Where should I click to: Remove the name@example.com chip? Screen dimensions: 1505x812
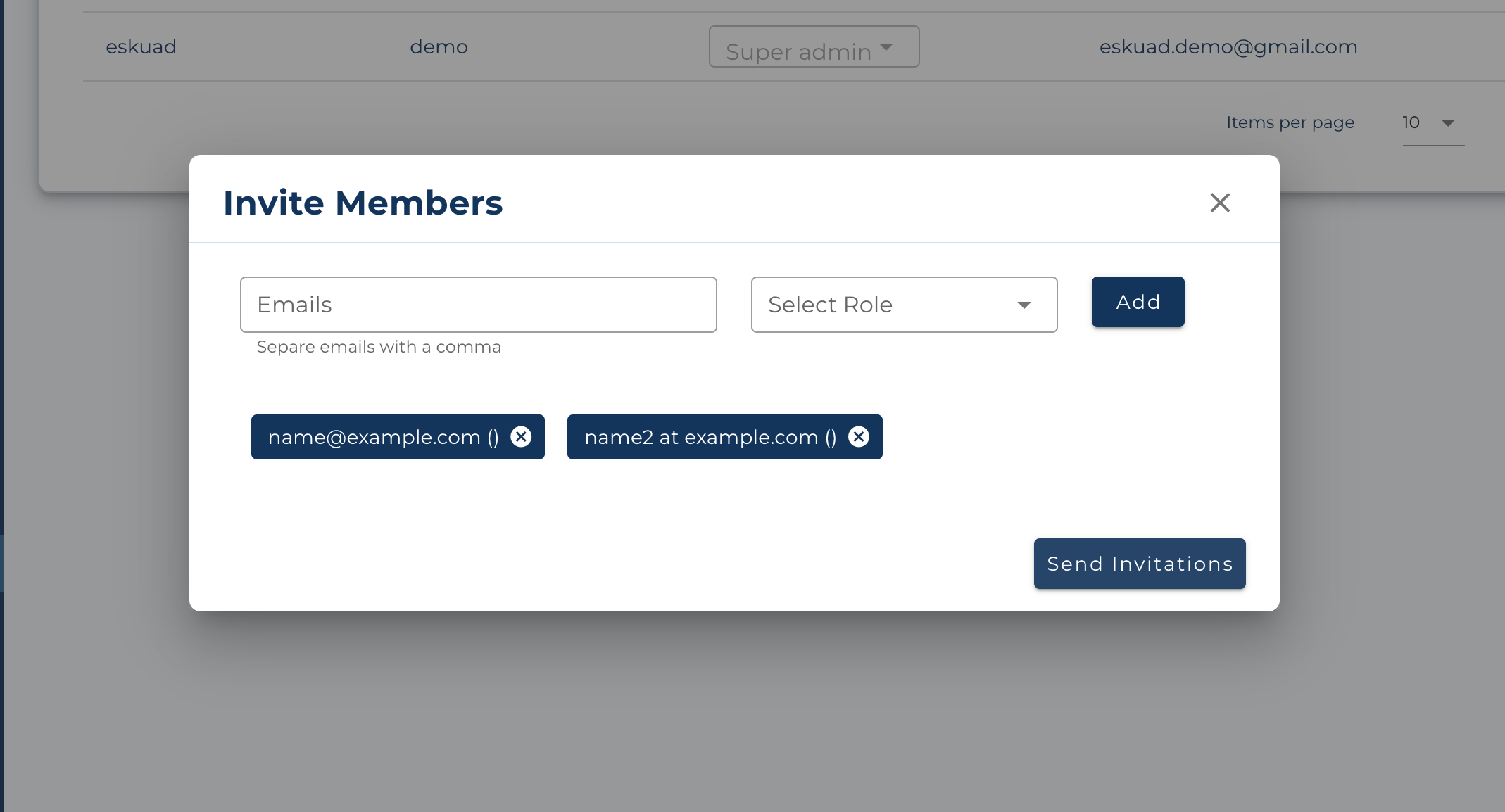coord(521,437)
